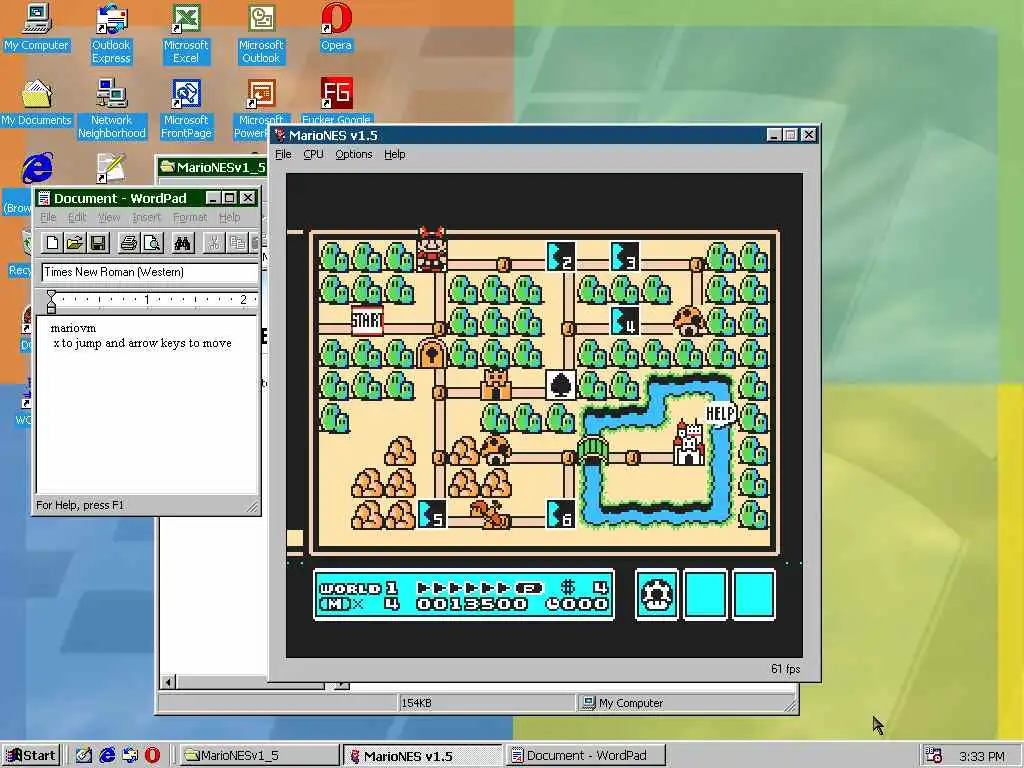Image resolution: width=1024 pixels, height=768 pixels.
Task: Click the Show Desktop quick launch icon
Action: coord(84,756)
